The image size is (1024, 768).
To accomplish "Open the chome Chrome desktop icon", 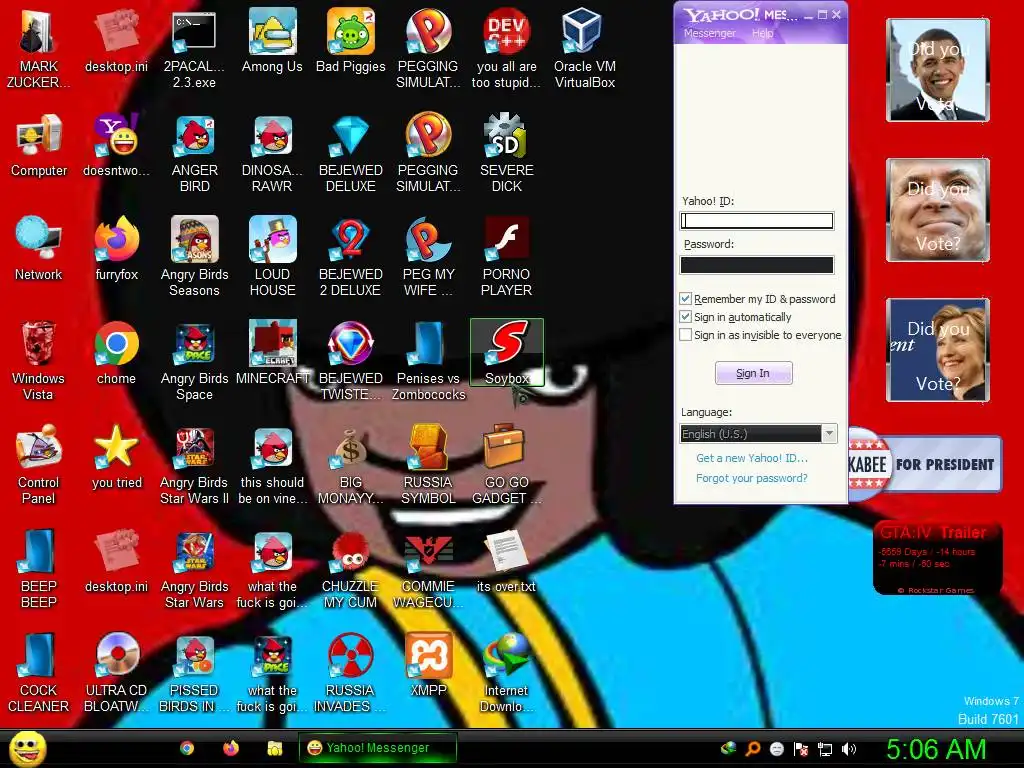I will pos(116,353).
